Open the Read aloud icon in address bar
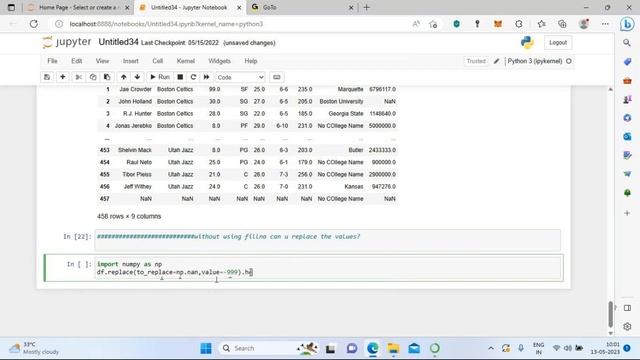The height and width of the screenshot is (360, 640). coord(416,24)
